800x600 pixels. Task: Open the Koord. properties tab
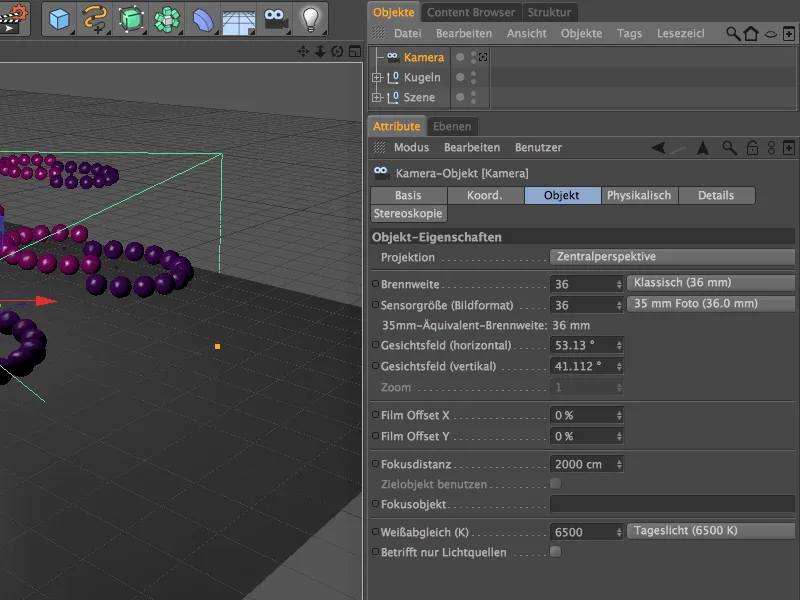[485, 195]
